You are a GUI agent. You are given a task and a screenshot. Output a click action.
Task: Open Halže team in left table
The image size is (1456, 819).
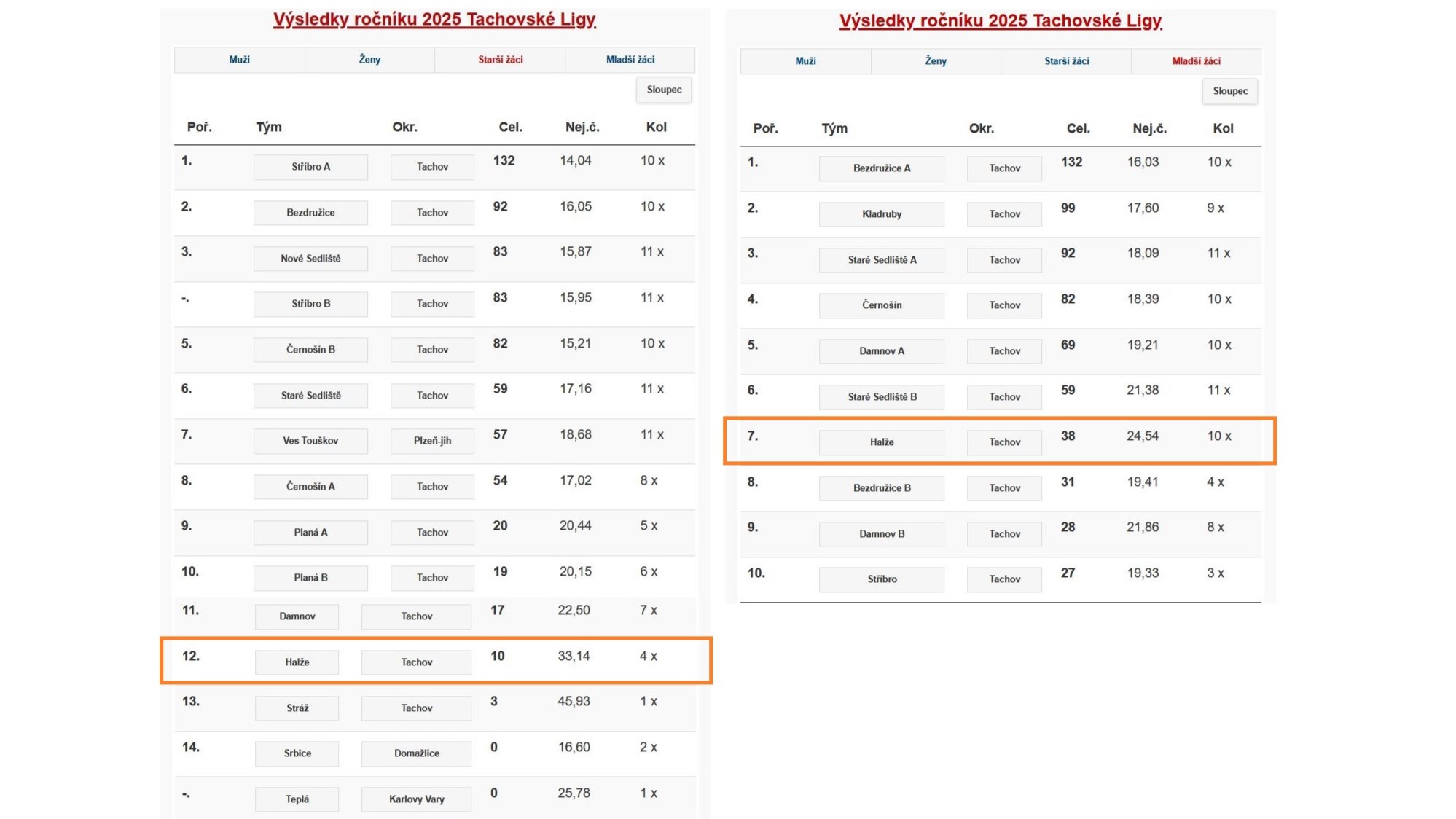(x=297, y=662)
